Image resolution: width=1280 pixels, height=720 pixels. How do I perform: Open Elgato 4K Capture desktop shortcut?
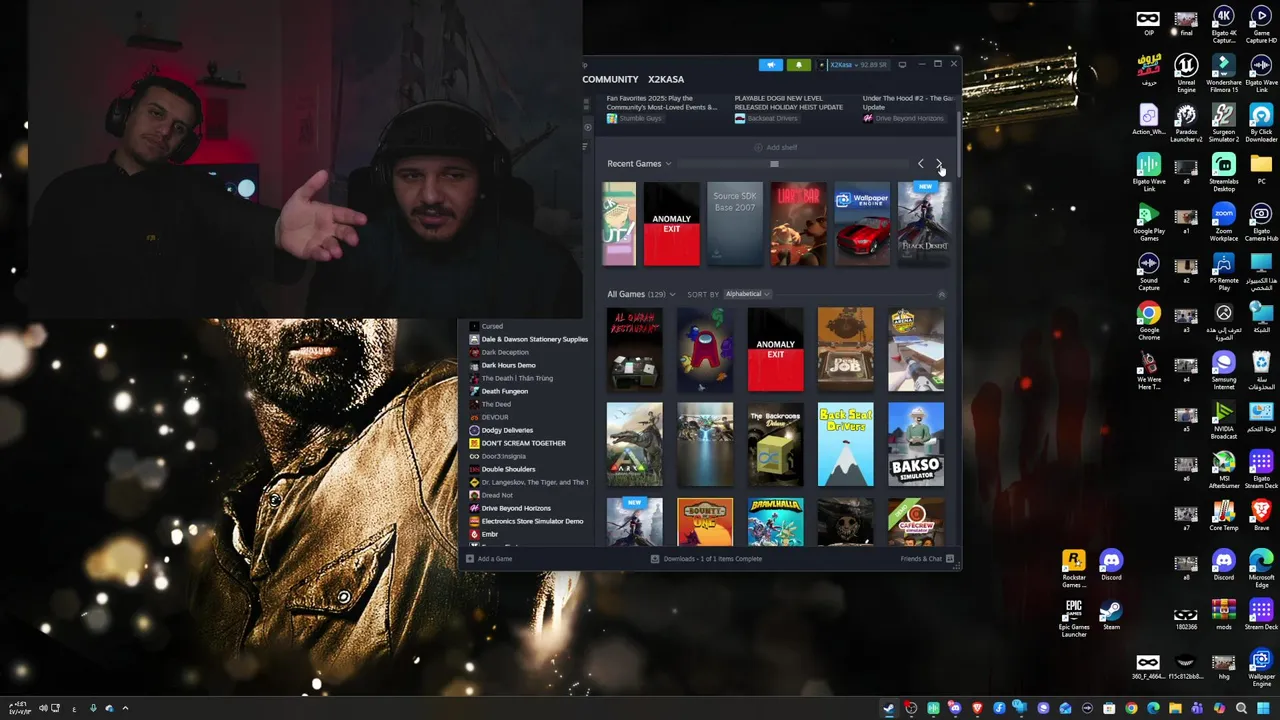pyautogui.click(x=1224, y=24)
